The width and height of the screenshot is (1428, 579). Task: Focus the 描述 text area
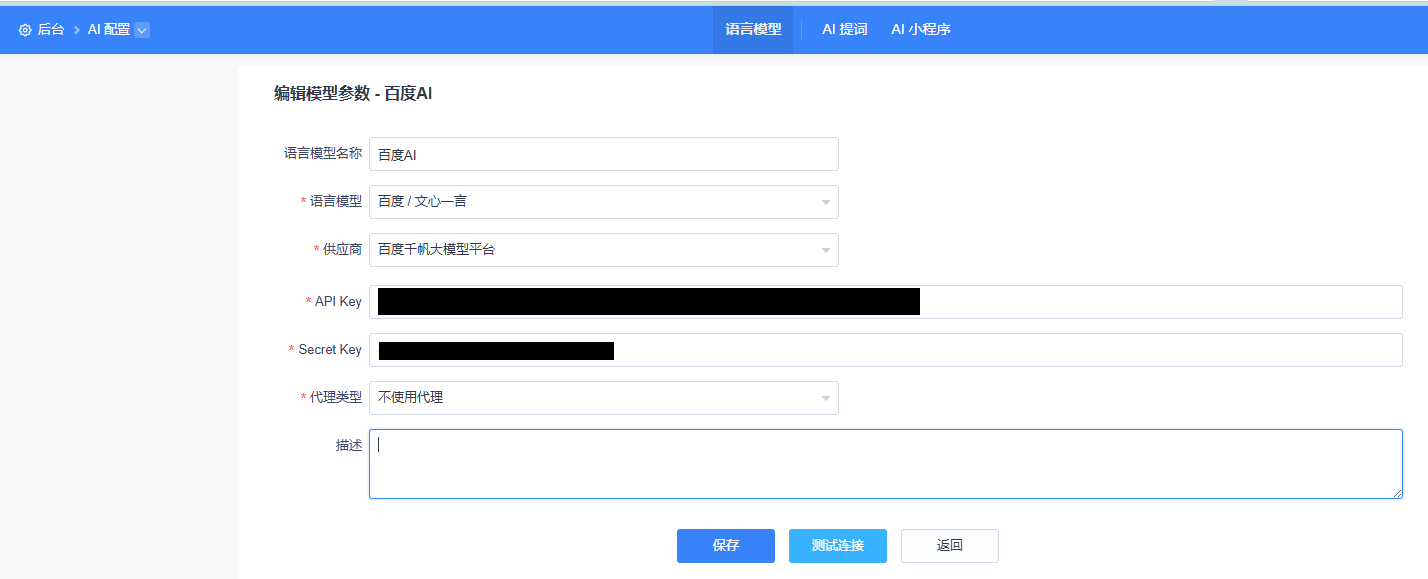[x=886, y=464]
